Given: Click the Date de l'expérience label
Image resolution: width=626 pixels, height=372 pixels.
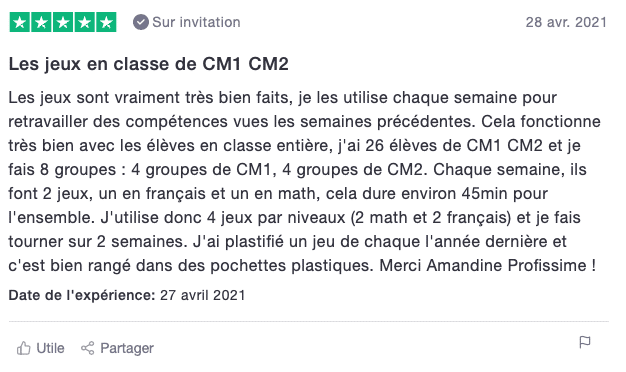Looking at the screenshot, I should point(82,295).
